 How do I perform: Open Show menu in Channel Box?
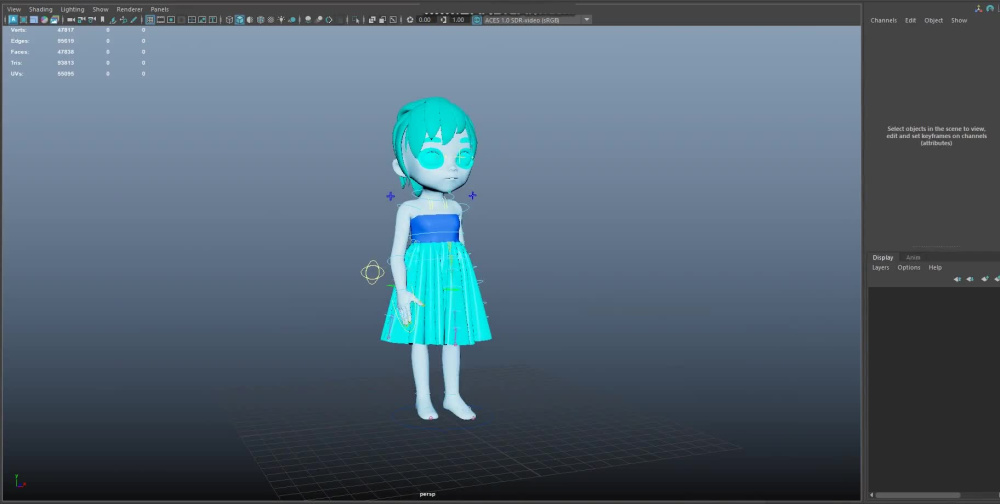pyautogui.click(x=959, y=20)
